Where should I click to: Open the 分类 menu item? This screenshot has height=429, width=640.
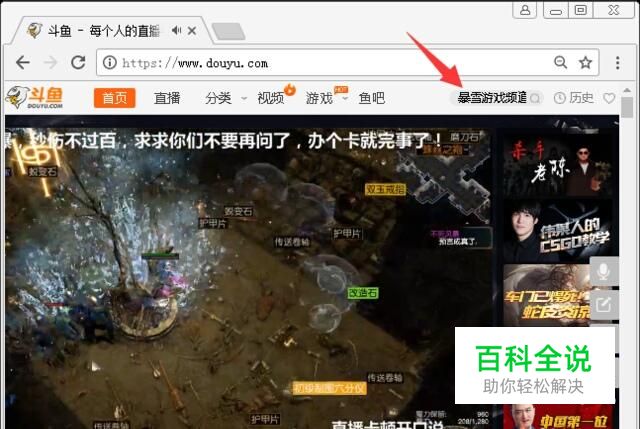(218, 98)
